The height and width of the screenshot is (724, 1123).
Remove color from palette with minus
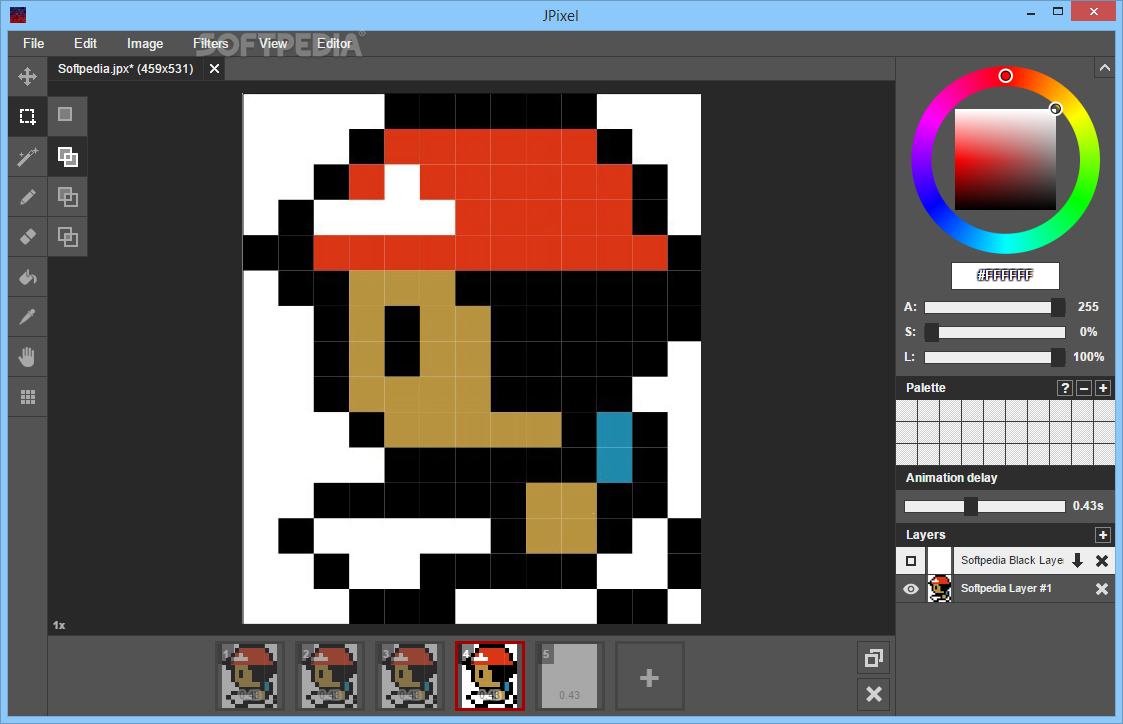1084,388
